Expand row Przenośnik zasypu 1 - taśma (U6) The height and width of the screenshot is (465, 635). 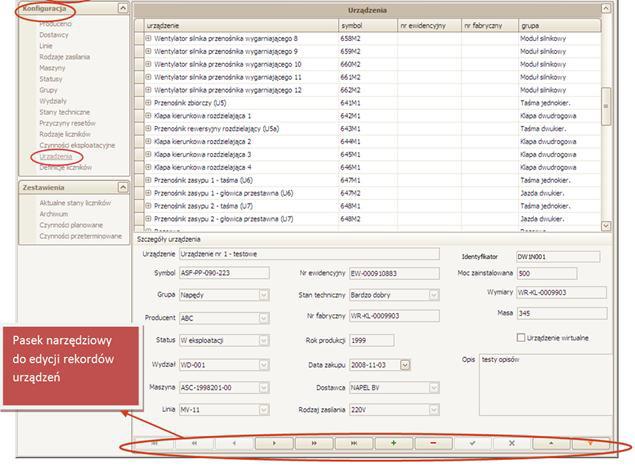(x=148, y=180)
